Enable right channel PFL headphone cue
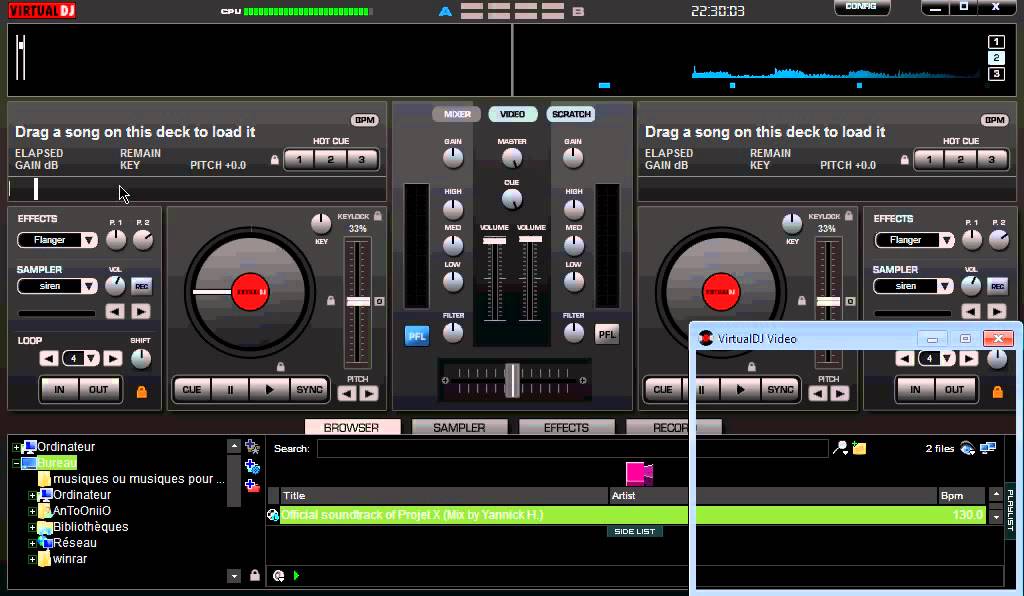This screenshot has height=596, width=1024. [x=607, y=334]
